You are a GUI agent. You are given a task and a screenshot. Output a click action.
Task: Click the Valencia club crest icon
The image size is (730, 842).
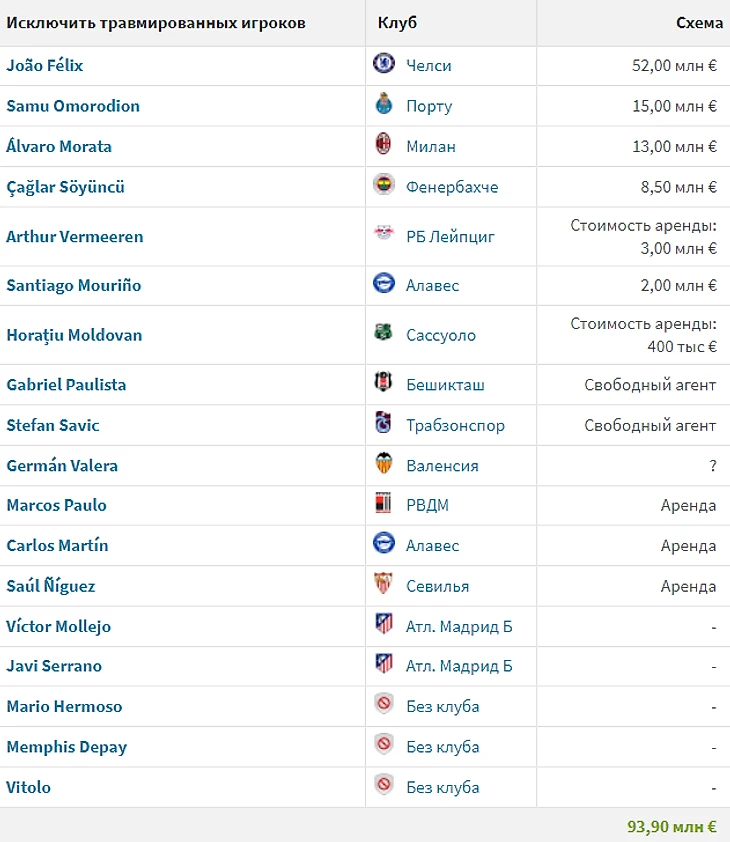pyautogui.click(x=384, y=465)
